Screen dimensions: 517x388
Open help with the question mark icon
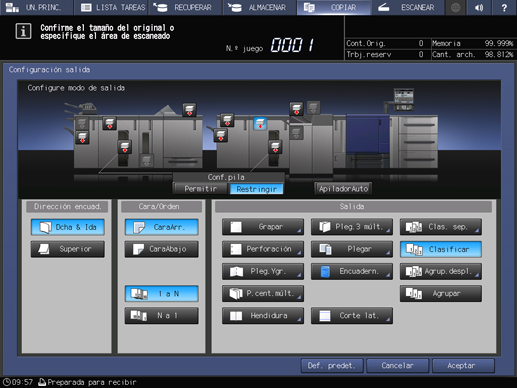(504, 7)
